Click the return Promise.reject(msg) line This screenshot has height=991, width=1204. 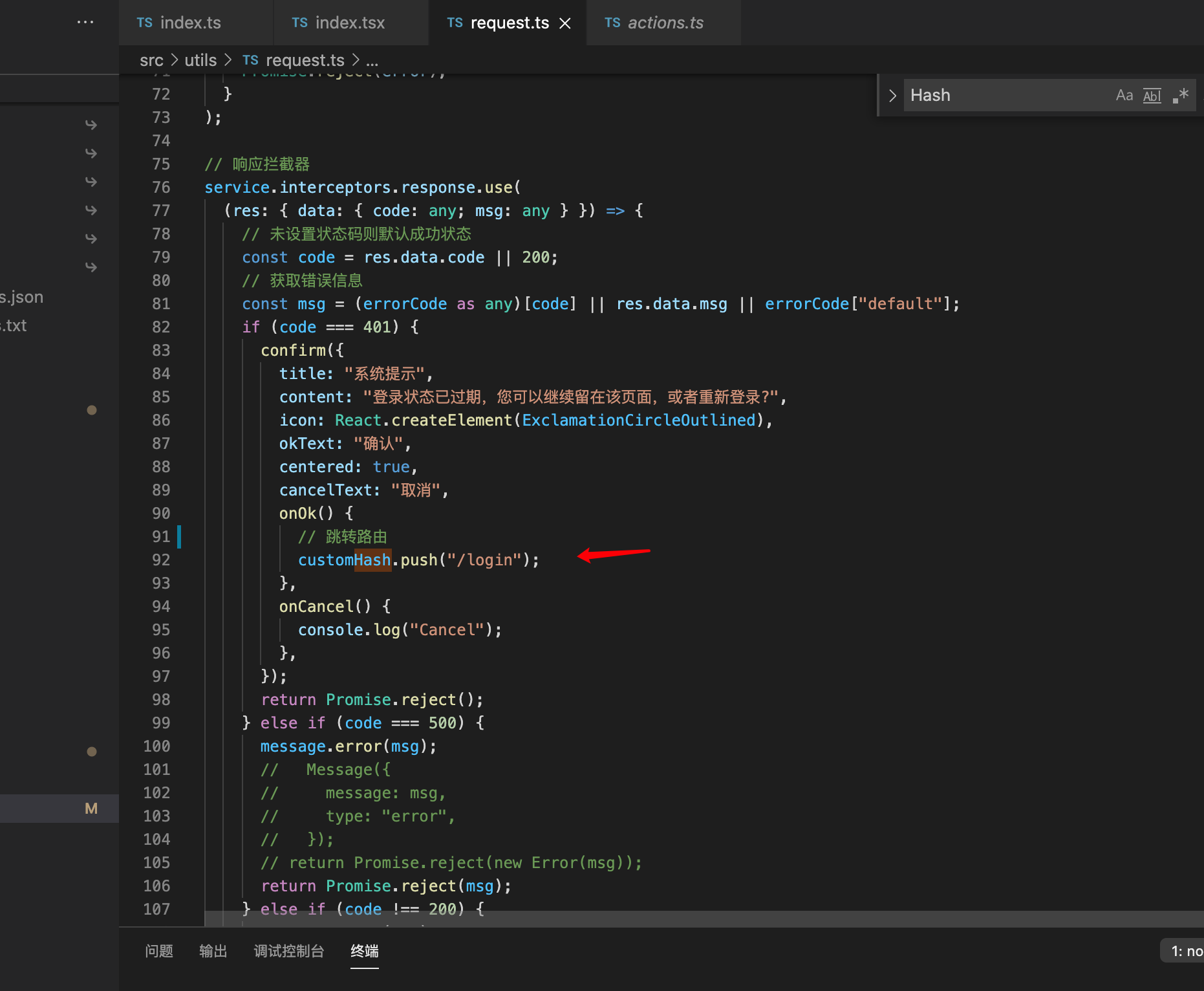(386, 886)
